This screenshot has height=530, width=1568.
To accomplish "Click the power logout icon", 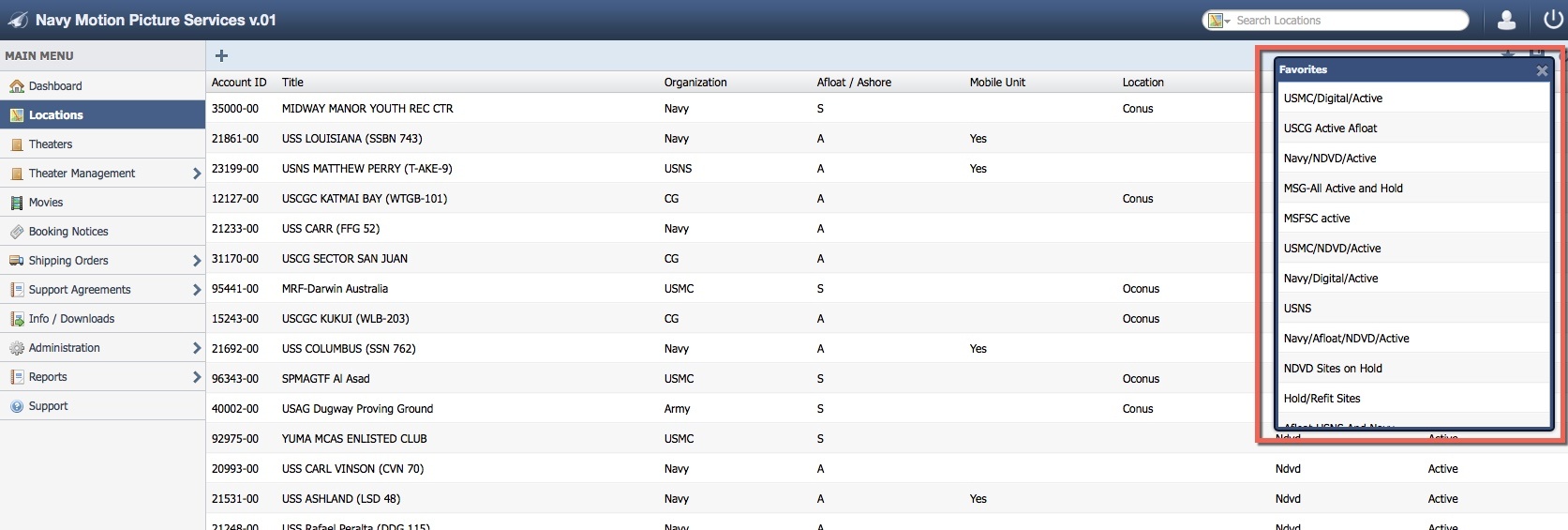I will coord(1553,20).
